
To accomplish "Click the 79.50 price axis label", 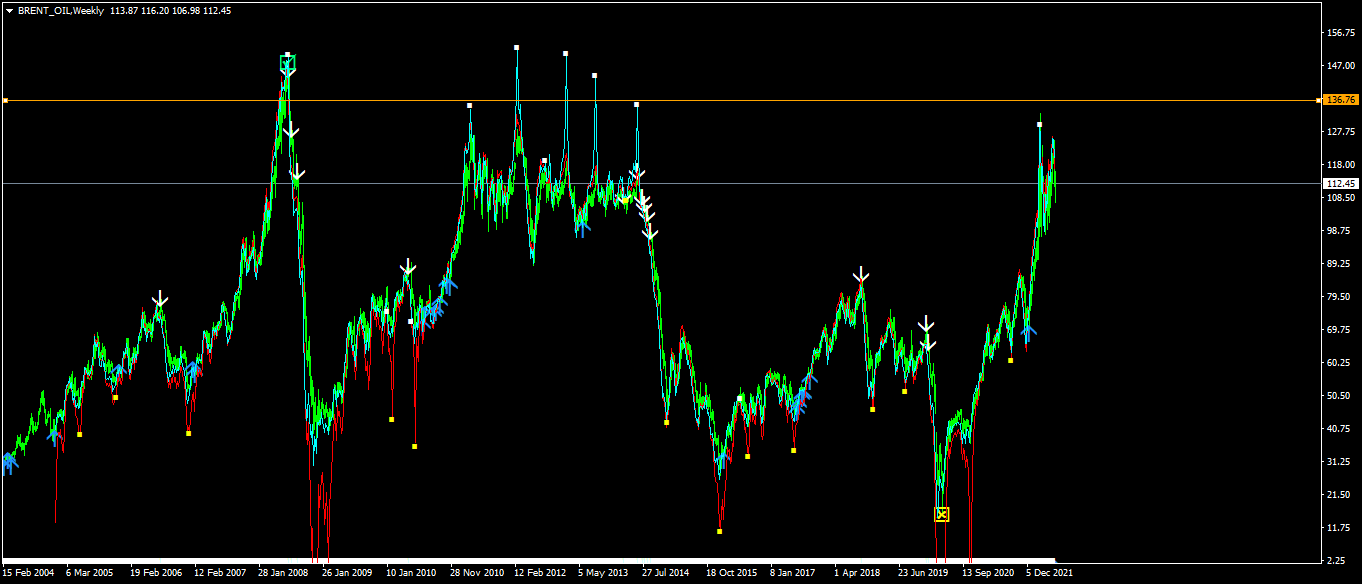I will [1340, 297].
